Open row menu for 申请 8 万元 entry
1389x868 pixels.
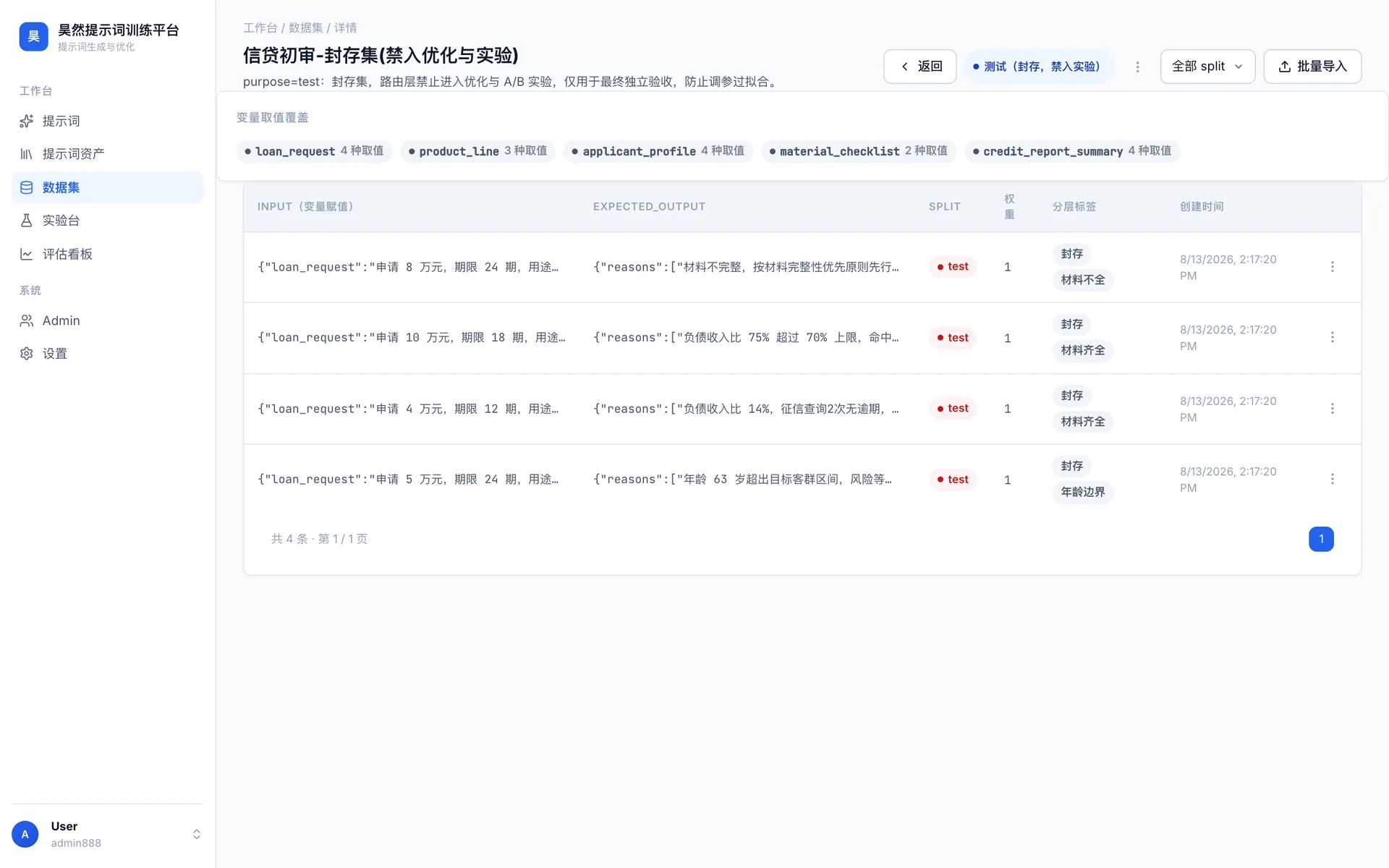click(1332, 267)
